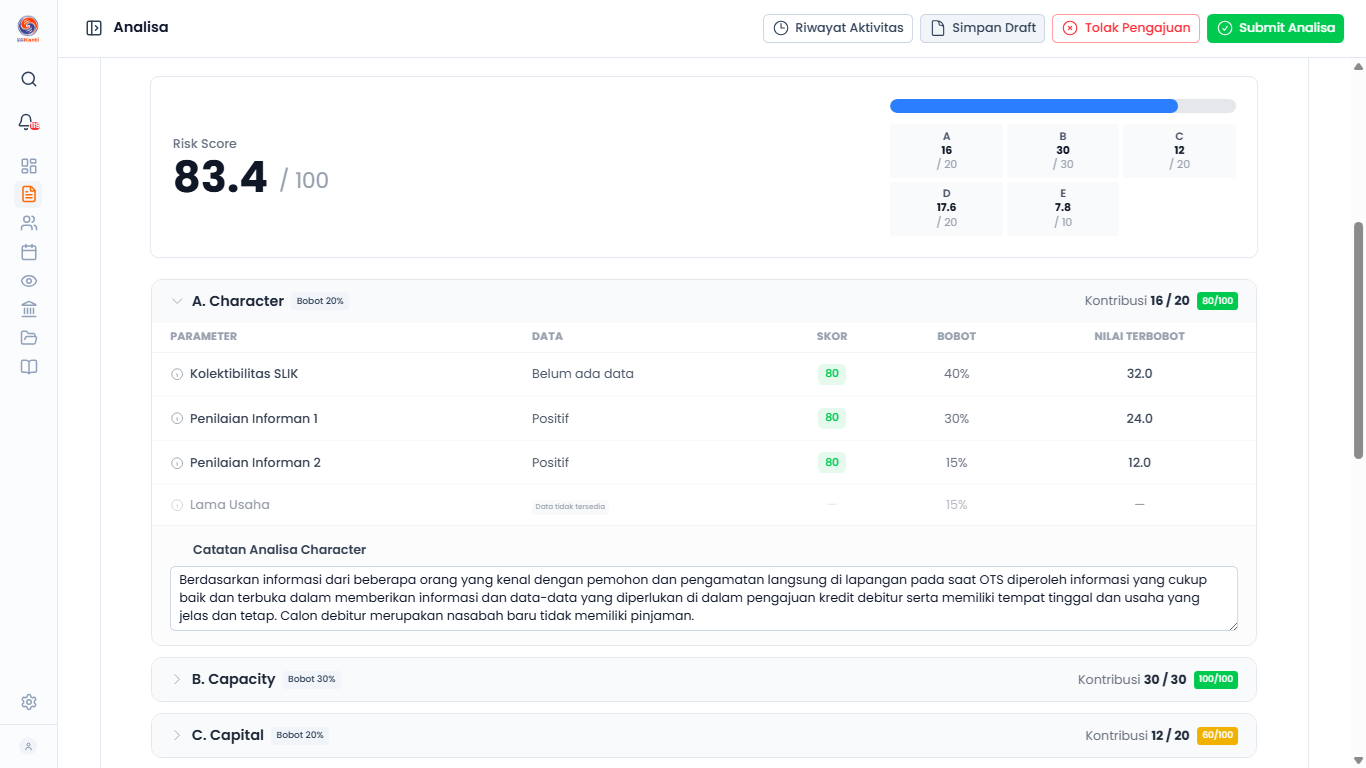
Task: Click info icon beside Lama Usaha
Action: pyautogui.click(x=177, y=505)
